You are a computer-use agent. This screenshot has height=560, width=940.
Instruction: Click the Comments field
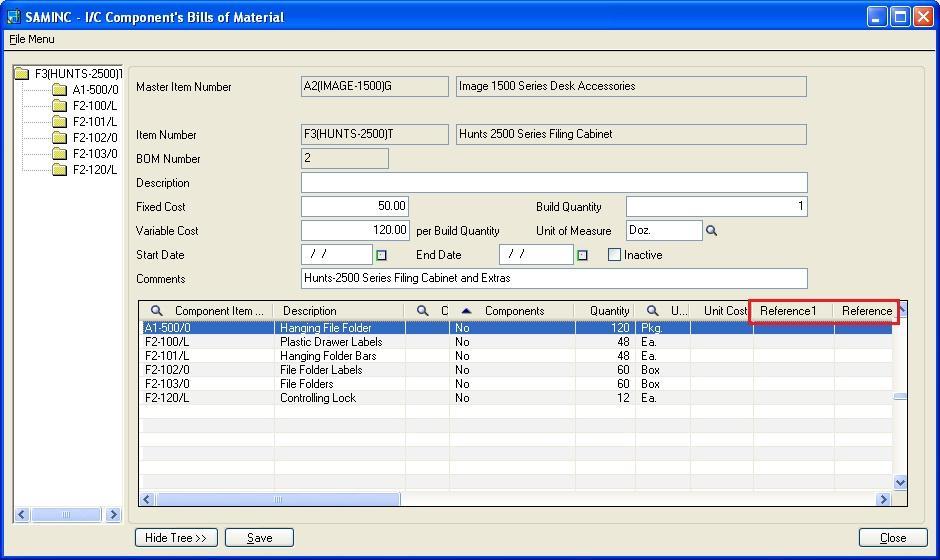coord(554,278)
